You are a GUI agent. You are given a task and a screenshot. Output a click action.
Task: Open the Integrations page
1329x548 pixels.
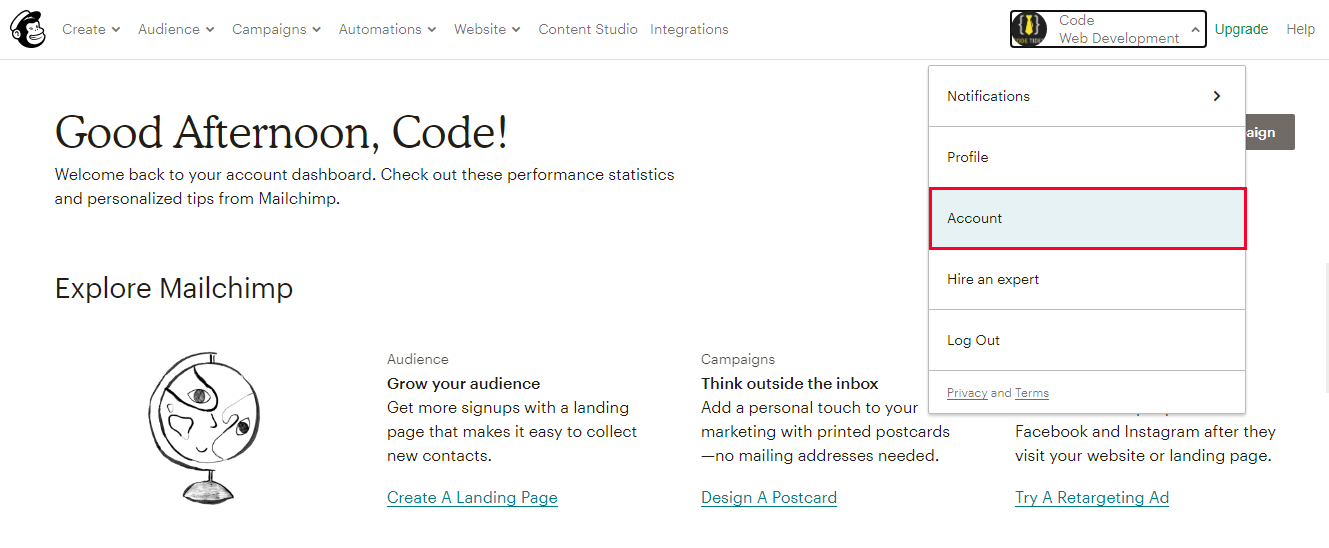[689, 29]
